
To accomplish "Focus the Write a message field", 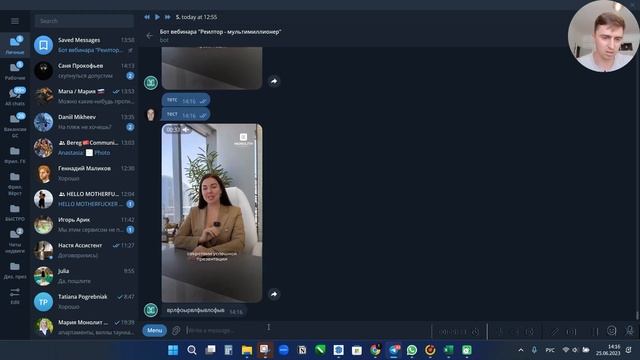I will click(306, 331).
